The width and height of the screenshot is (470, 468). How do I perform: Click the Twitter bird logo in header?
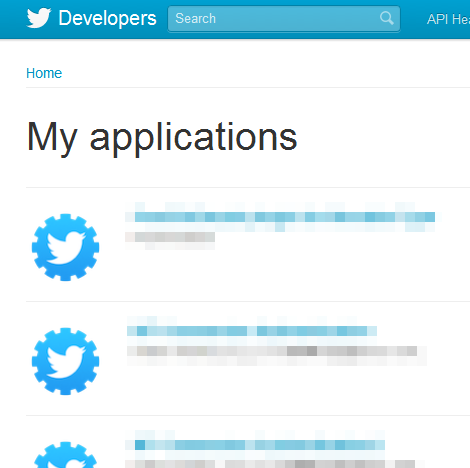click(x=39, y=18)
